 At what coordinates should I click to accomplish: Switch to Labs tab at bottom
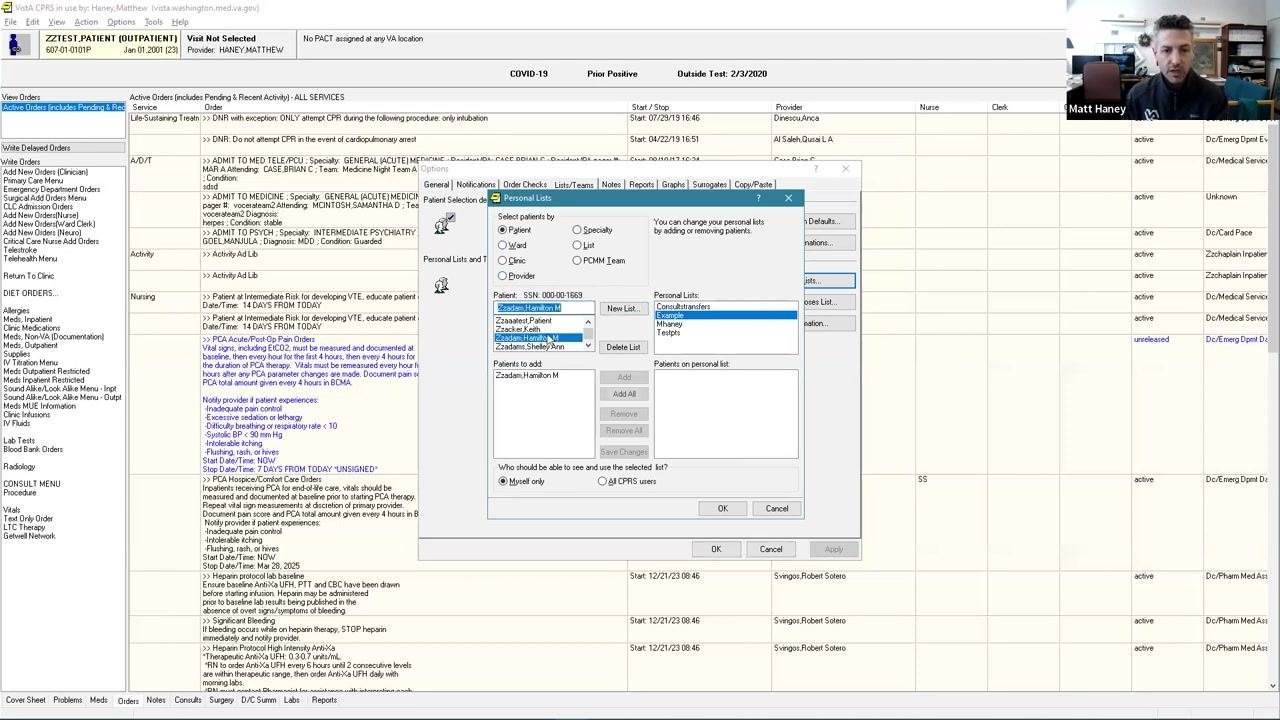[x=291, y=700]
